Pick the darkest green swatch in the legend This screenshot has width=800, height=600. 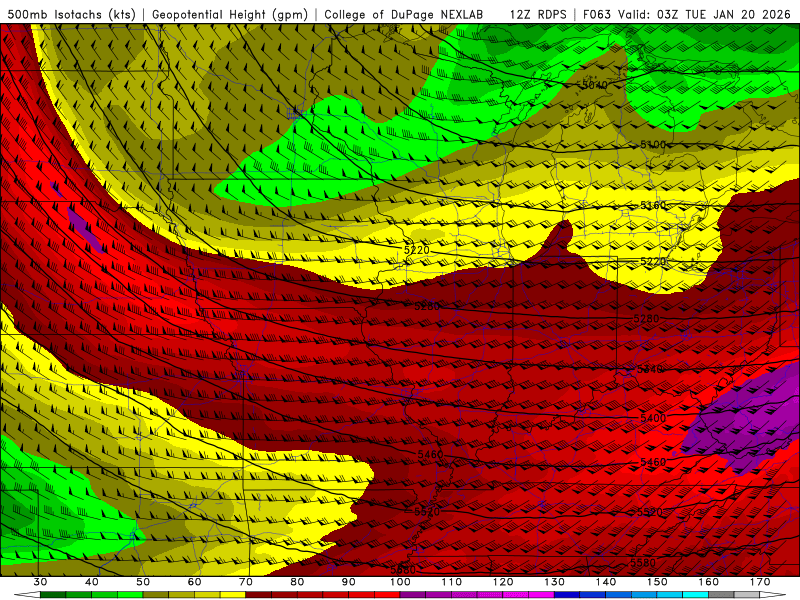tap(53, 595)
